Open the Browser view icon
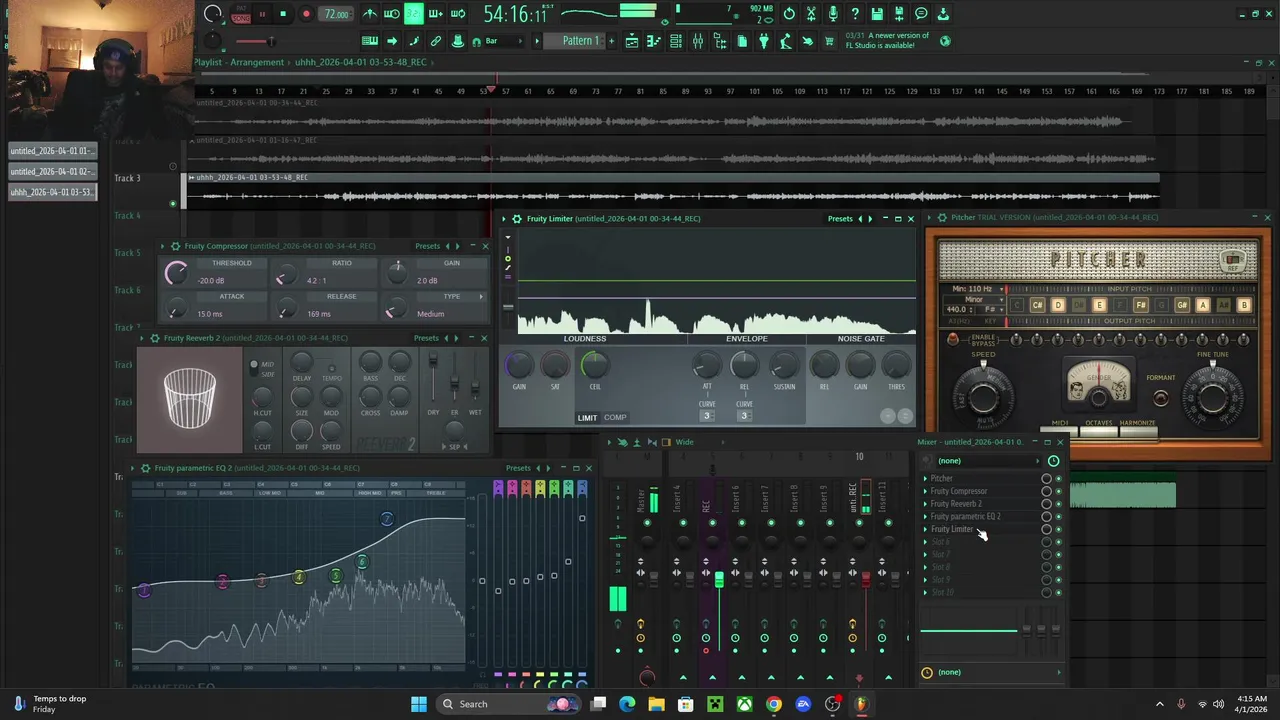The image size is (1280, 720). [720, 41]
